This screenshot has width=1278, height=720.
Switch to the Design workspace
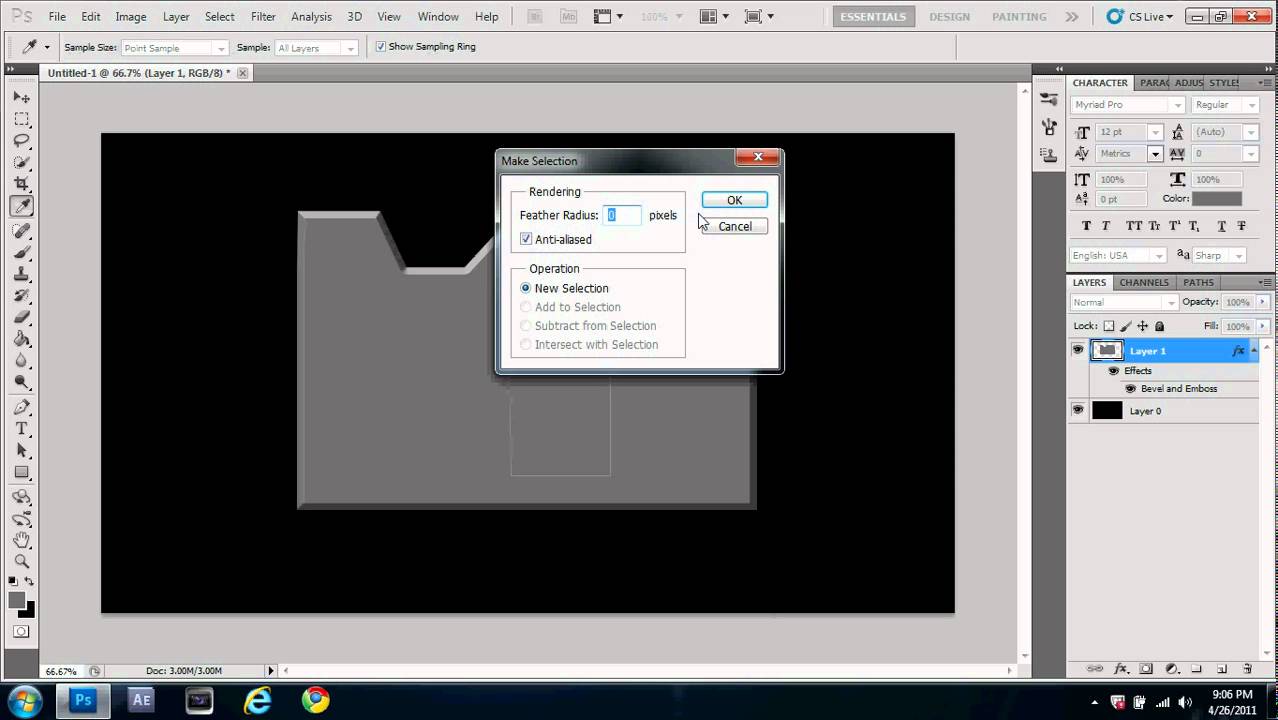[x=949, y=17]
